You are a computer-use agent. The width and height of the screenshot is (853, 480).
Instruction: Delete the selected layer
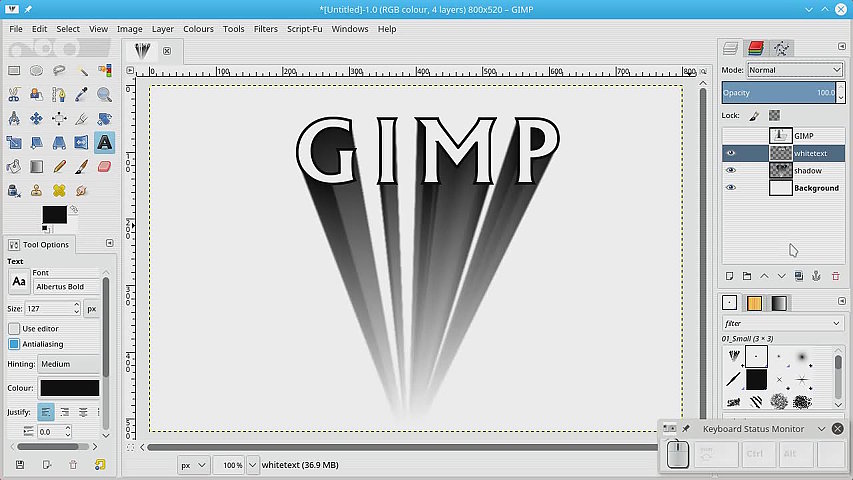click(x=836, y=276)
